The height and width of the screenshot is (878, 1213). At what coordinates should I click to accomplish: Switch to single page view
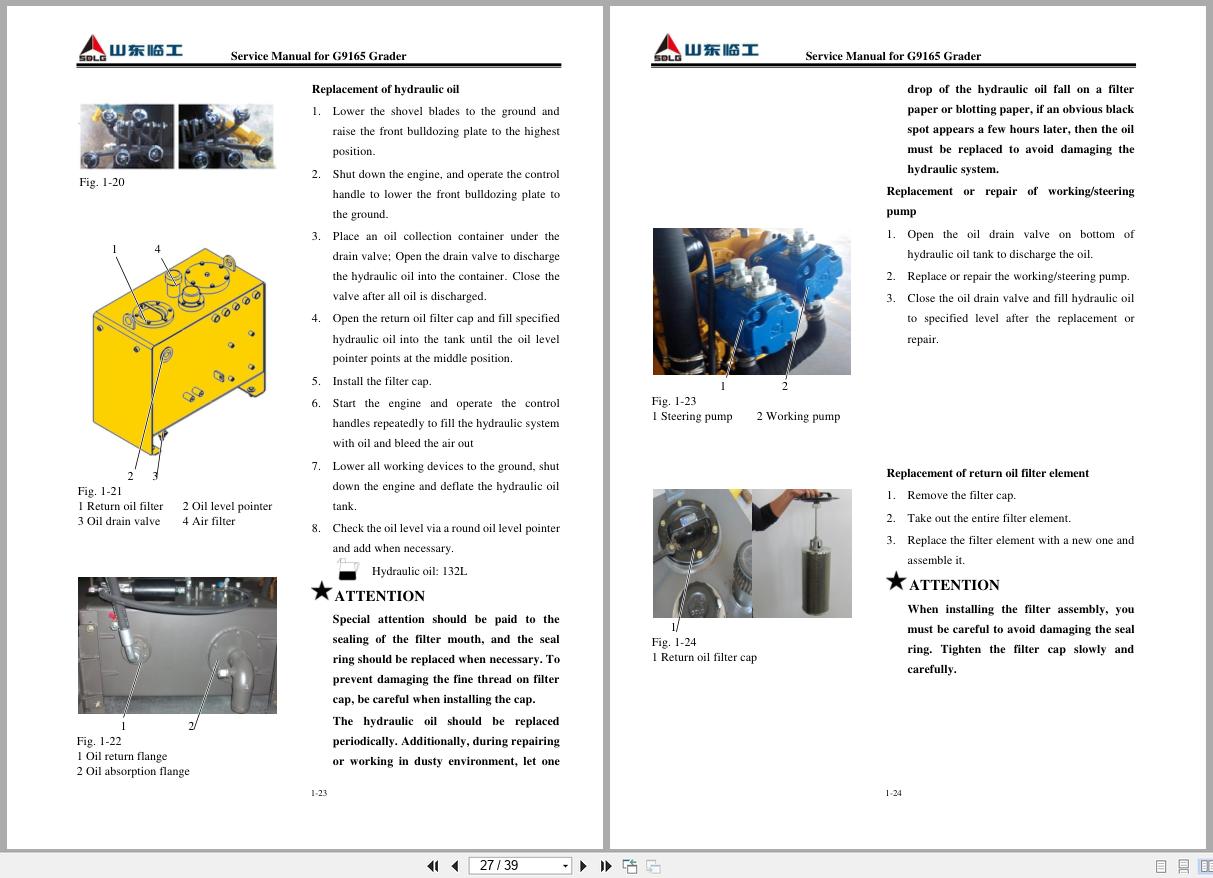coord(1161,866)
